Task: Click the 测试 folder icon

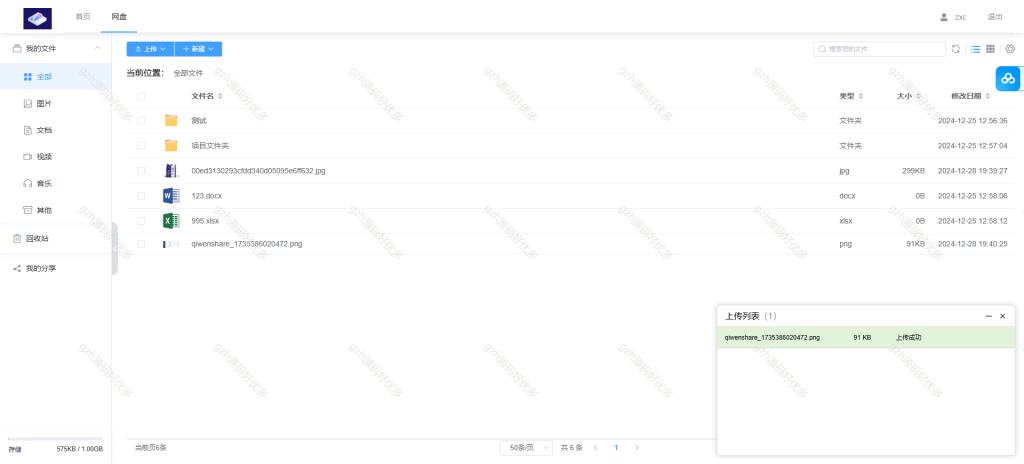Action: [171, 120]
